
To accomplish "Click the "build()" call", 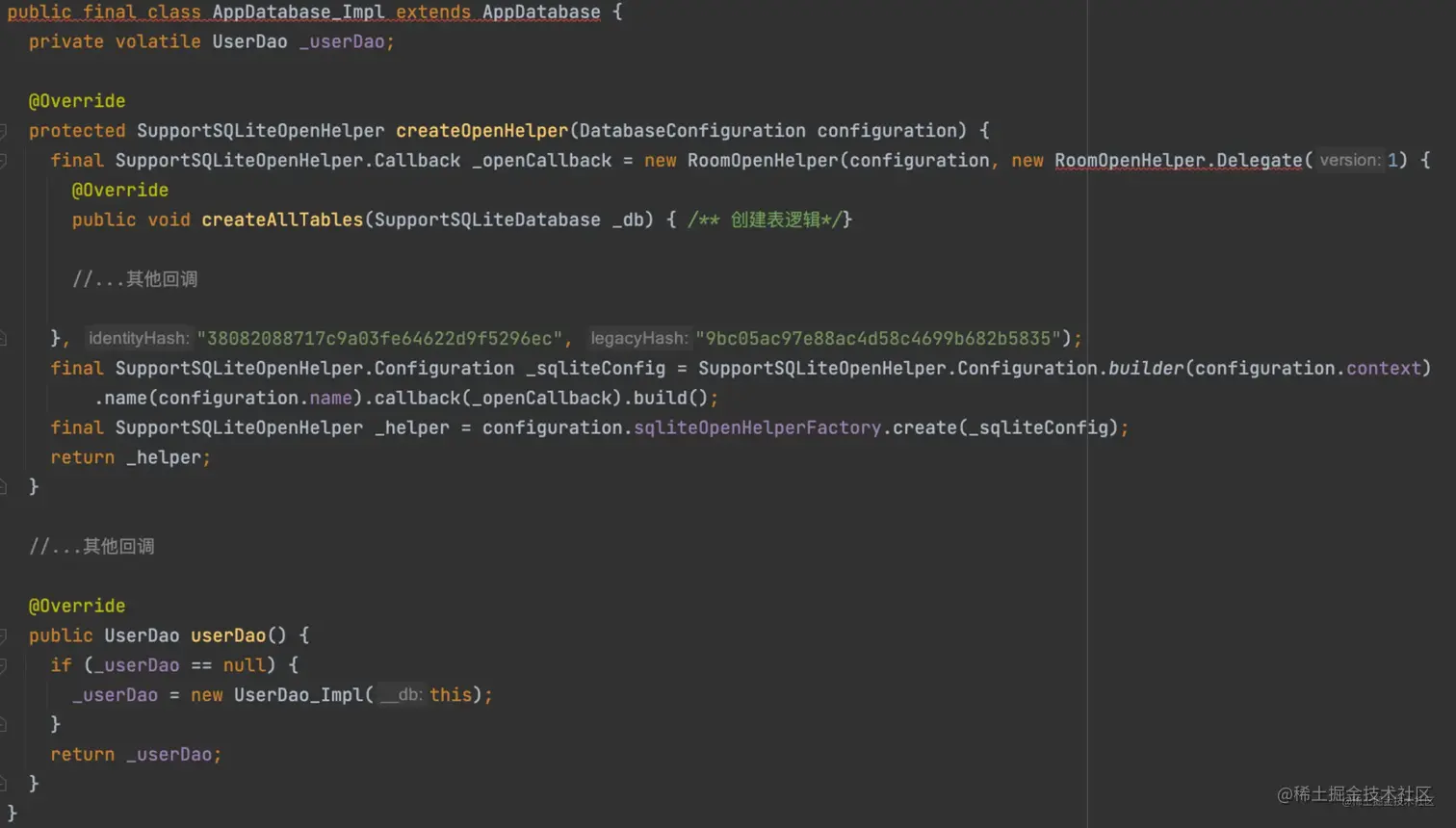I will pyautogui.click(x=670, y=399).
